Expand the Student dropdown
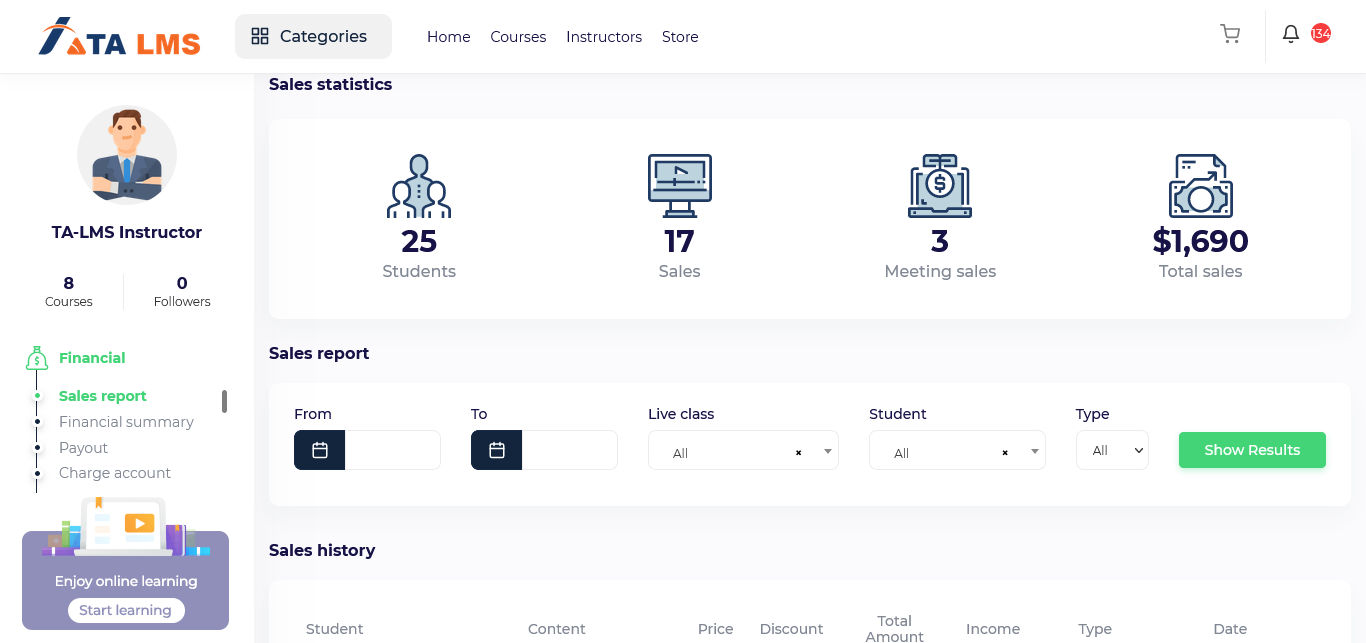Viewport: 1366px width, 643px height. pyautogui.click(x=1033, y=451)
